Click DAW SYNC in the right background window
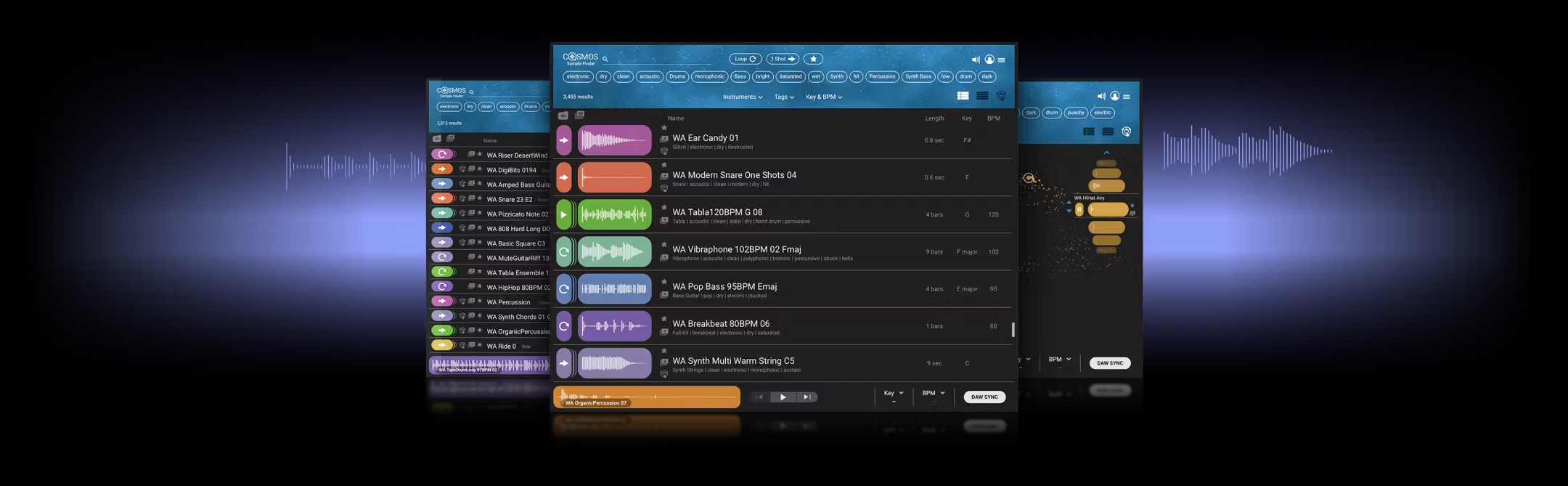Viewport: 1568px width, 486px height. point(1110,363)
